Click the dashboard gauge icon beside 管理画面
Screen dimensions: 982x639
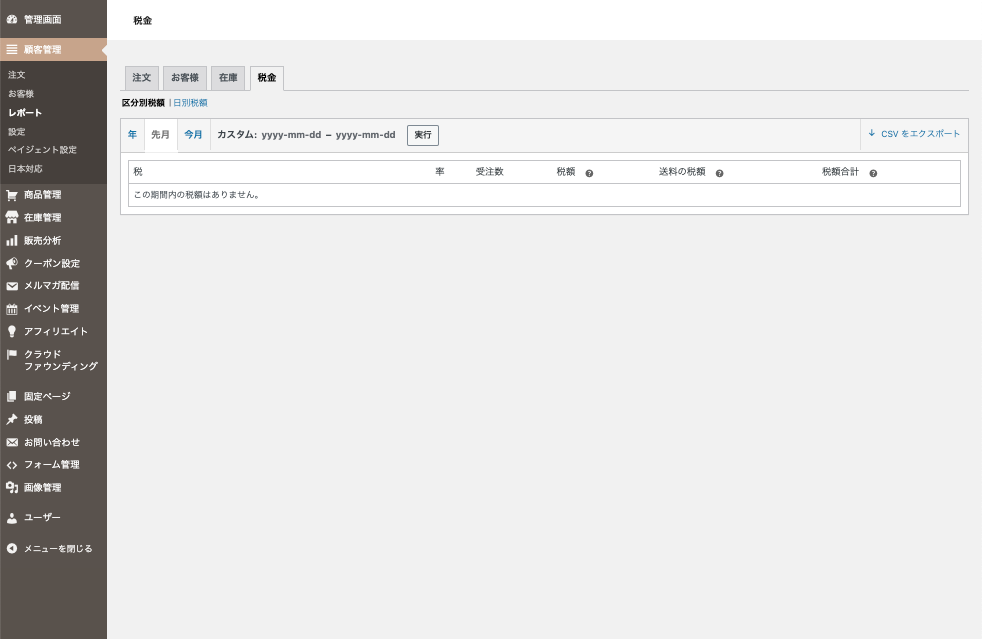12,19
